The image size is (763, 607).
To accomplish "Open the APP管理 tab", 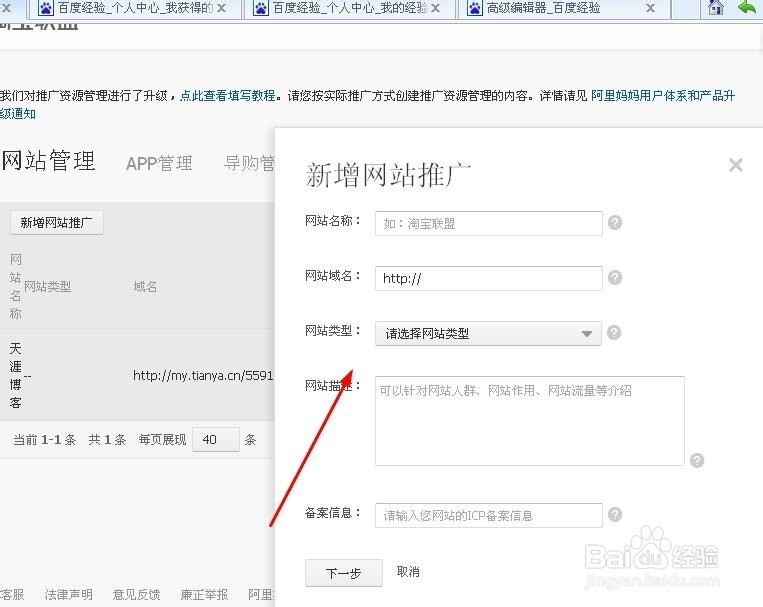I will (159, 163).
